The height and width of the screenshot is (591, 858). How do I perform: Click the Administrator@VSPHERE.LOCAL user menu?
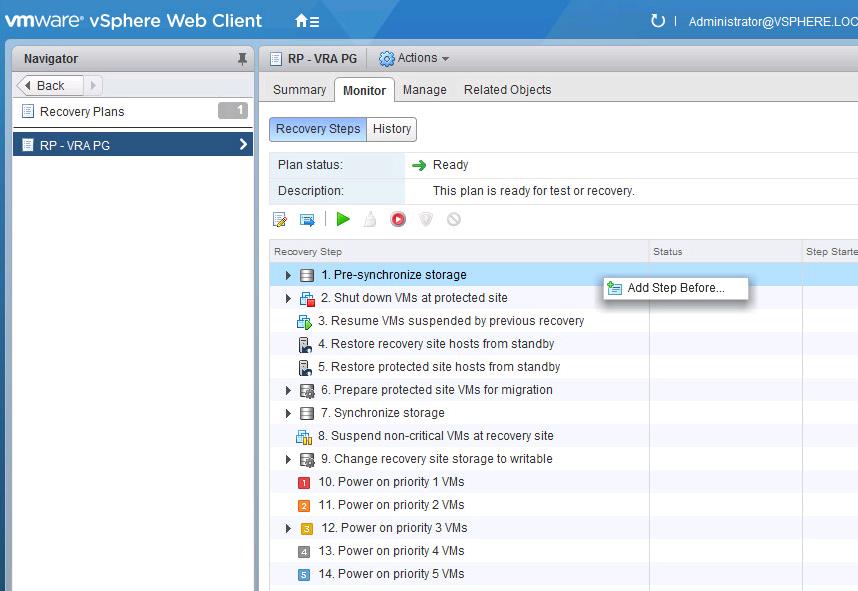click(x=773, y=21)
